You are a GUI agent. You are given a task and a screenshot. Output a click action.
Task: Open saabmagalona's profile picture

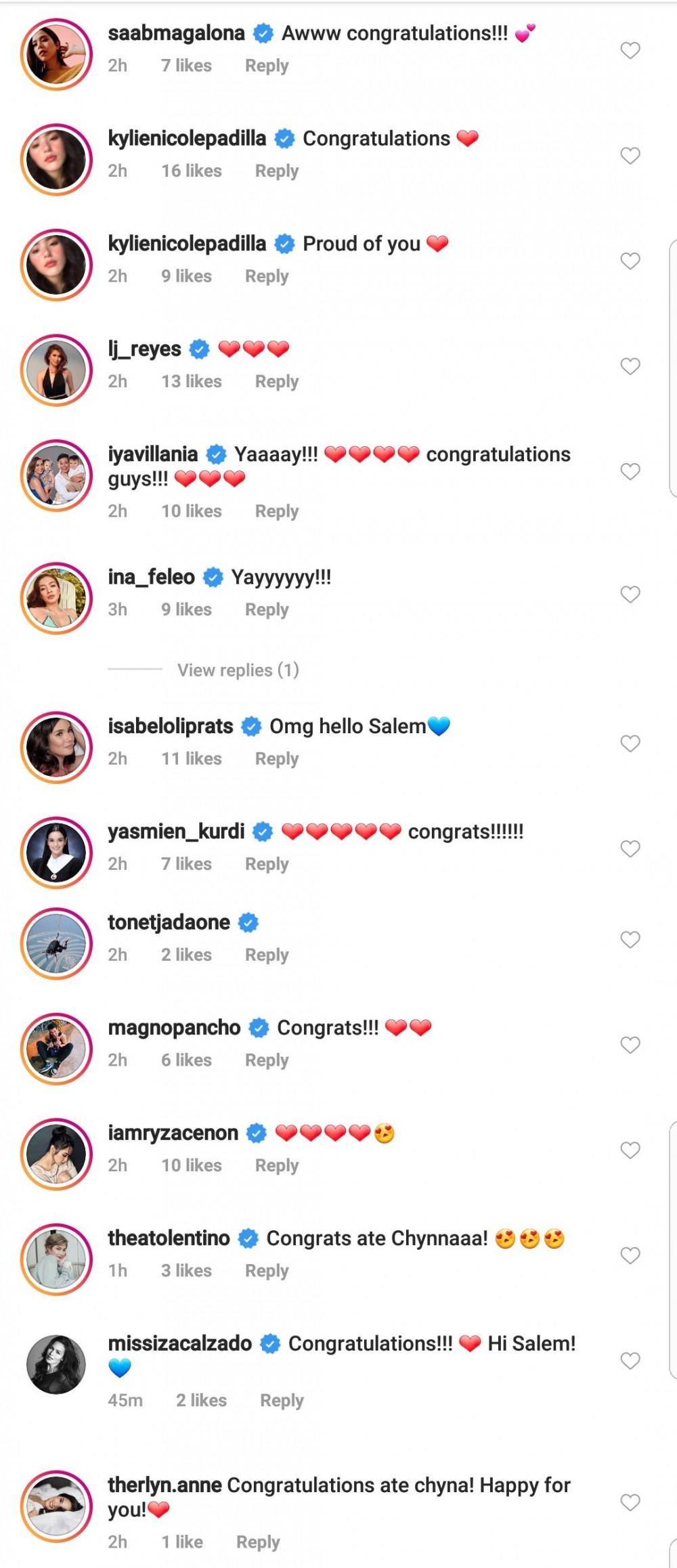pyautogui.click(x=56, y=54)
